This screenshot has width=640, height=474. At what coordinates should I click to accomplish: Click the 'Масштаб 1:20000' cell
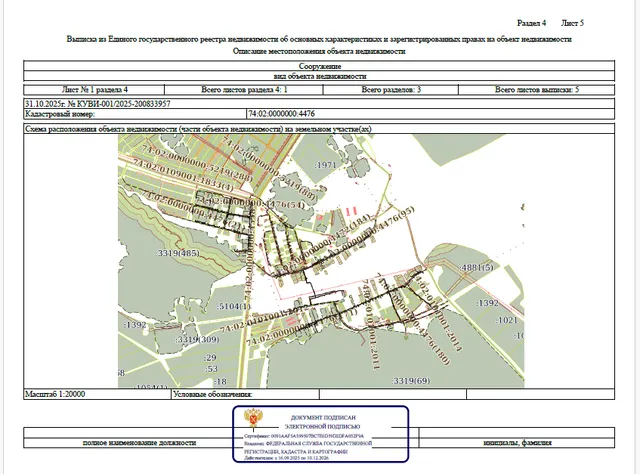click(98, 394)
